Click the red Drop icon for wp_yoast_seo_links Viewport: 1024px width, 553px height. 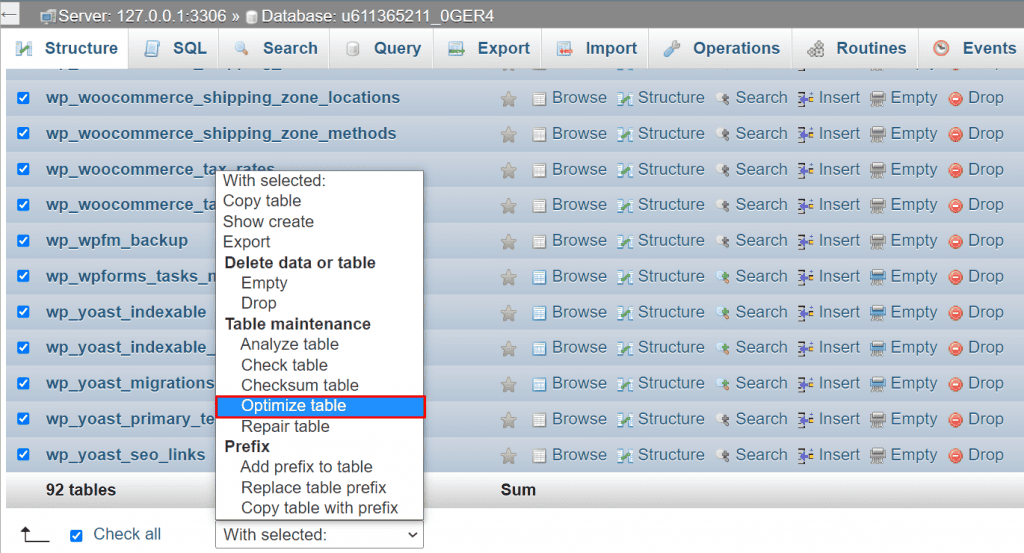click(955, 456)
